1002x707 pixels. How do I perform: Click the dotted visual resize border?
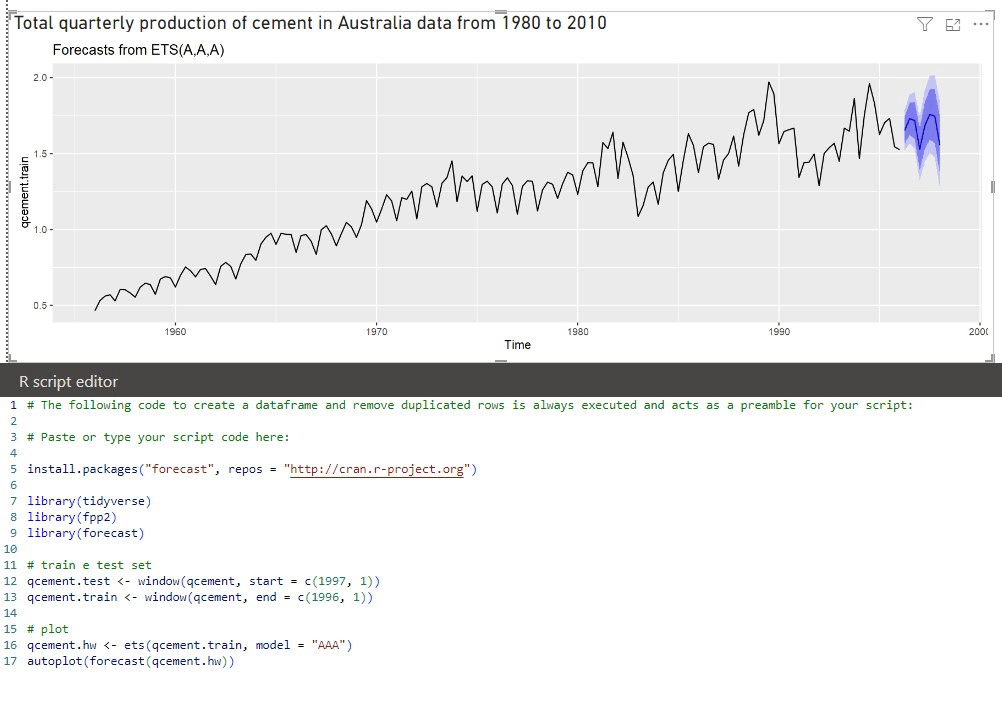pyautogui.click(x=7, y=180)
